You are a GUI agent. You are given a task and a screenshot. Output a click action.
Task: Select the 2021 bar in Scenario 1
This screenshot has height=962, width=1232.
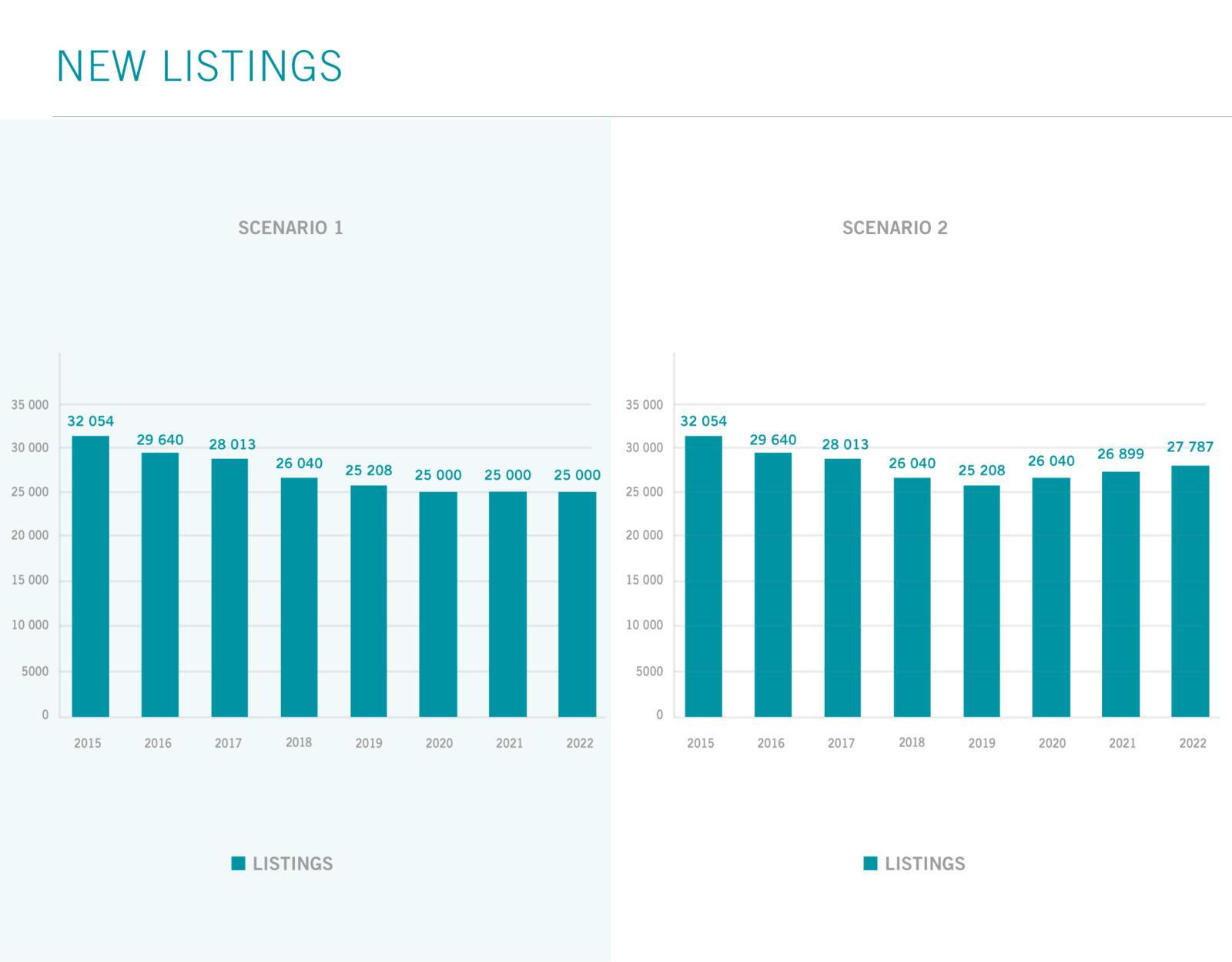(507, 604)
